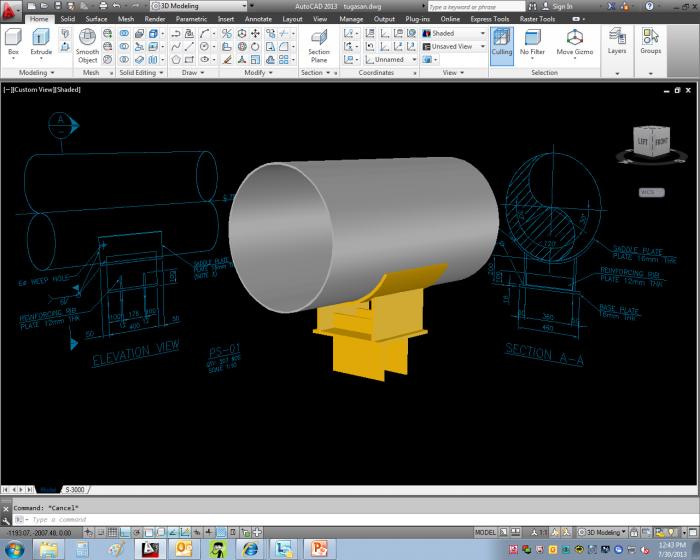
Task: Open PowerPoint from the Windows taskbar
Action: tap(319, 548)
